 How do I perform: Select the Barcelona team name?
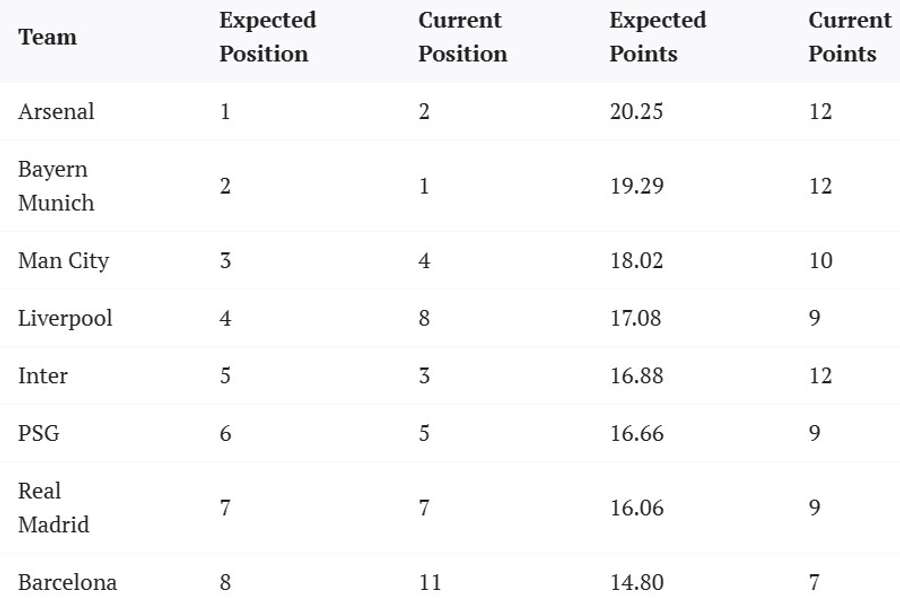point(67,582)
